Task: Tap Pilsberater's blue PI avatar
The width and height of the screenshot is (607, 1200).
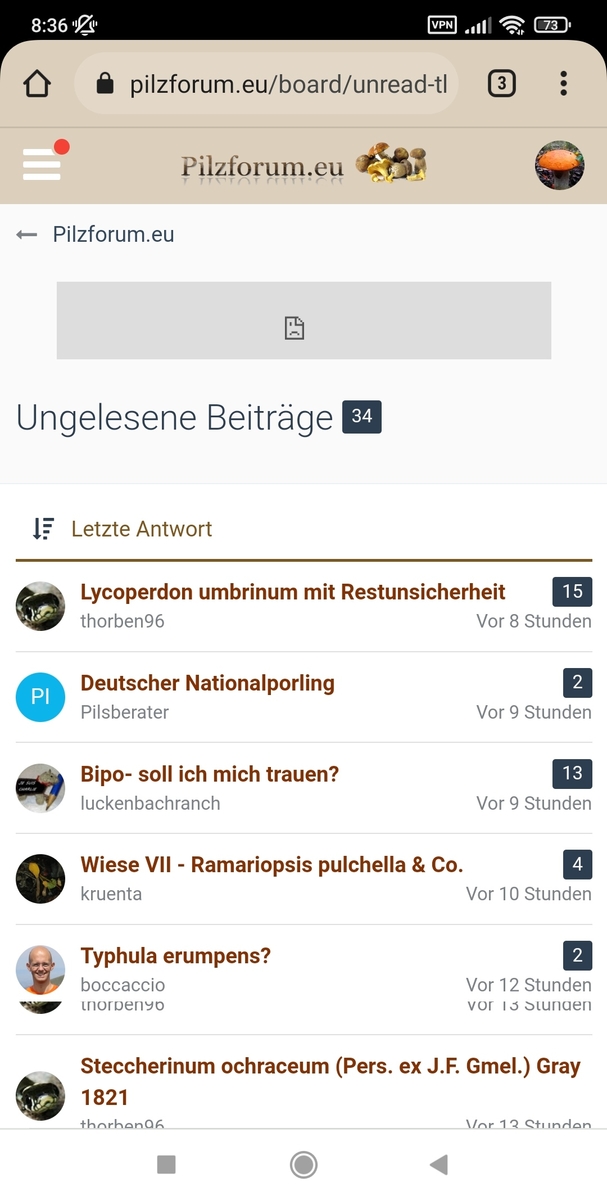Action: (40, 697)
